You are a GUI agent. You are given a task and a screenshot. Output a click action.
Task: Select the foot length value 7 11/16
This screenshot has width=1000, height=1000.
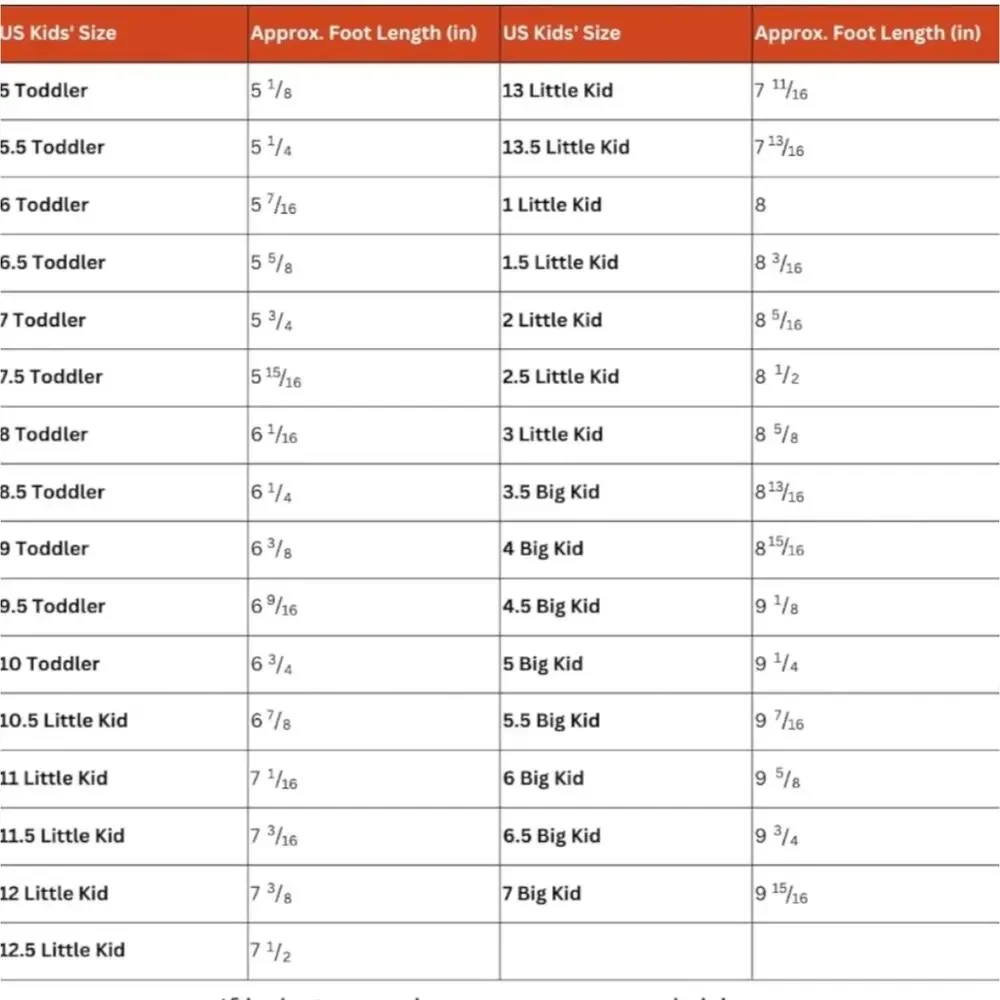click(781, 90)
